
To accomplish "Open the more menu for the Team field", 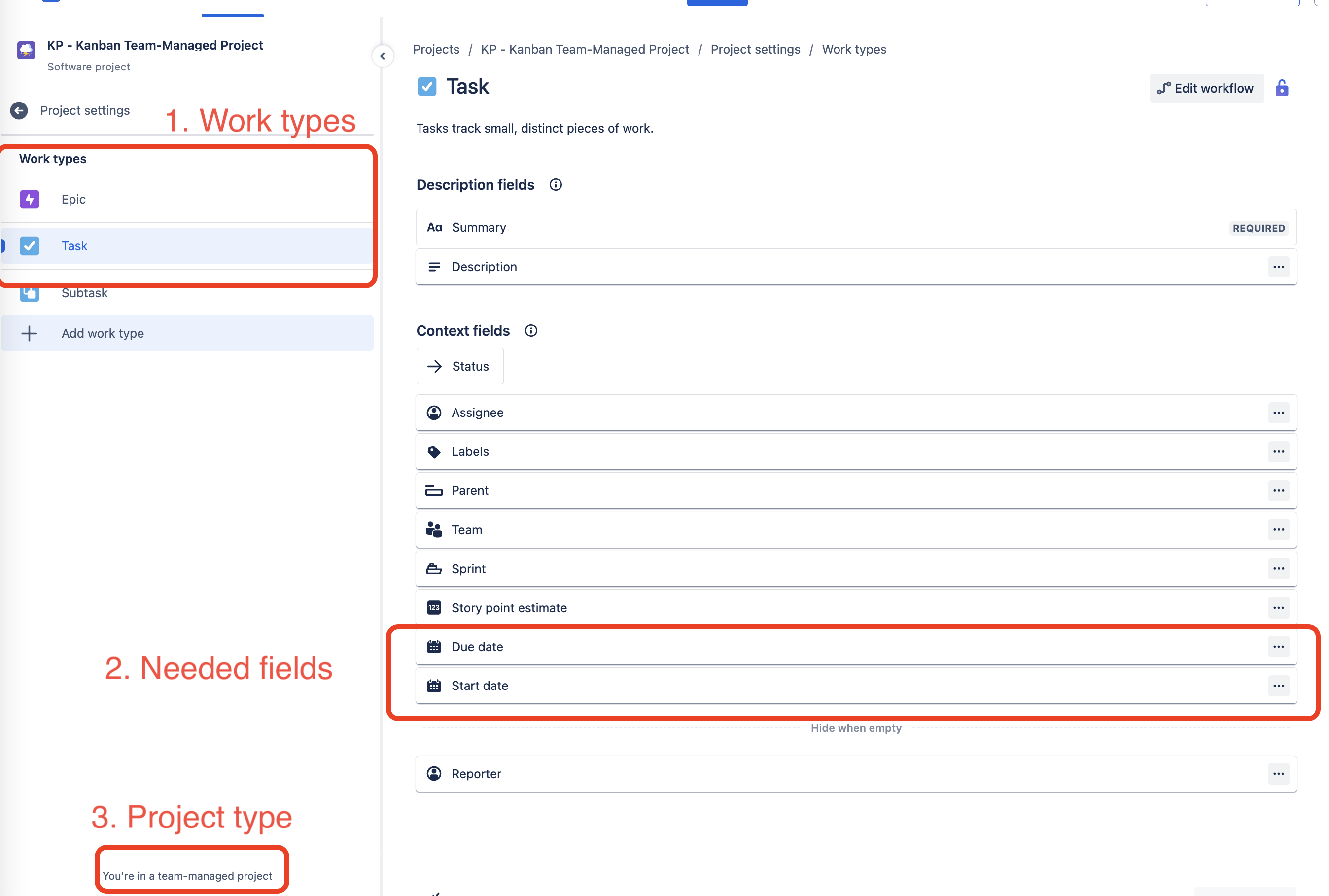I will point(1278,529).
